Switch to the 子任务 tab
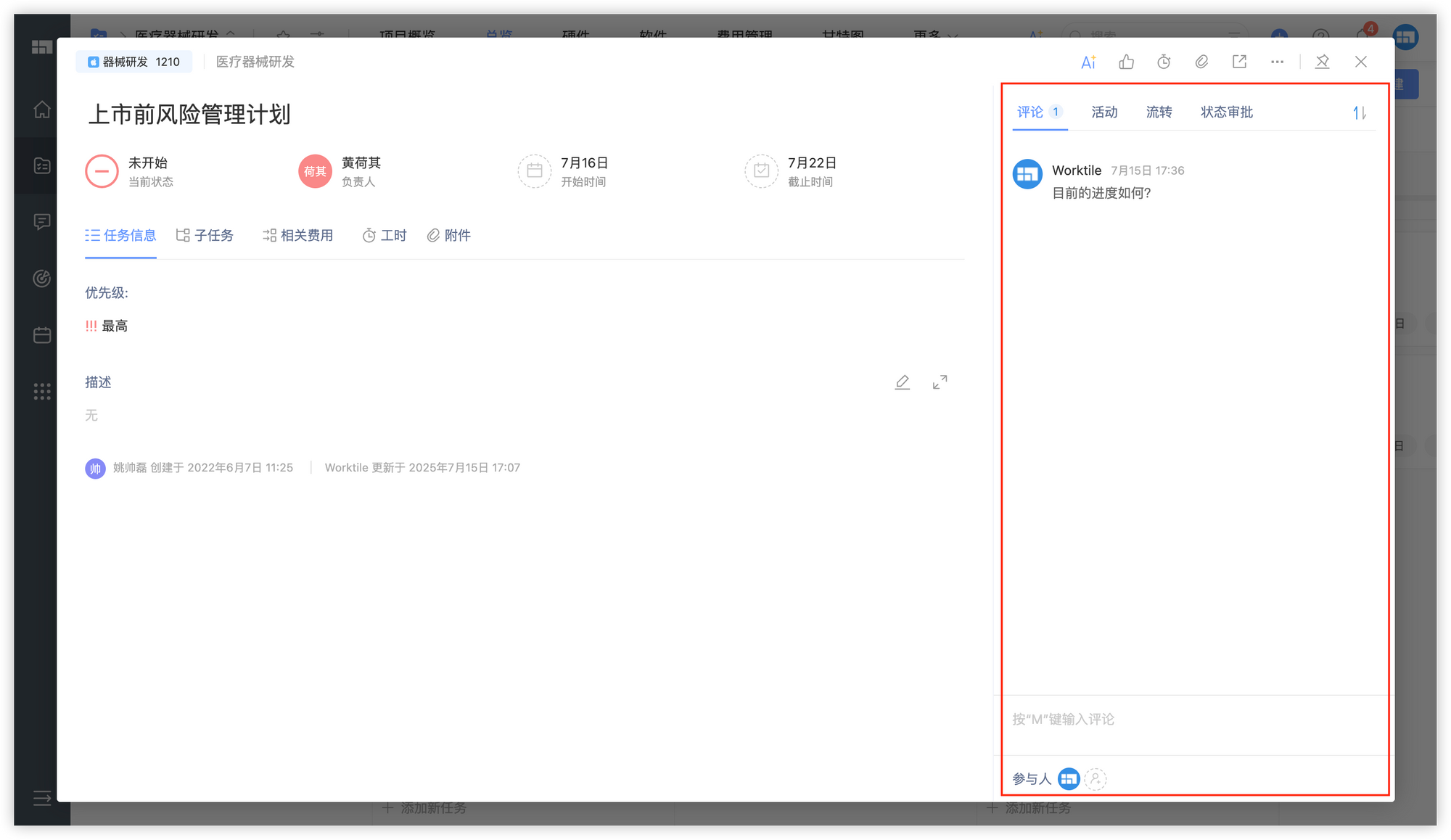Viewport: 1451px width, 840px height. [205, 235]
